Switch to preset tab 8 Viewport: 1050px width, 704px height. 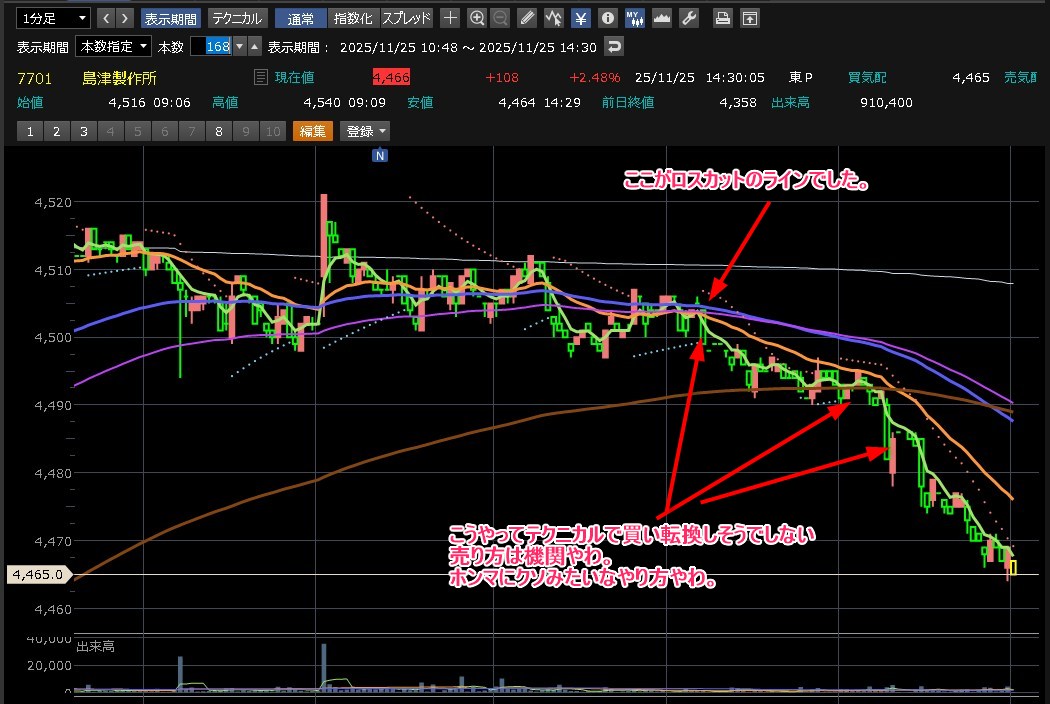coord(219,131)
